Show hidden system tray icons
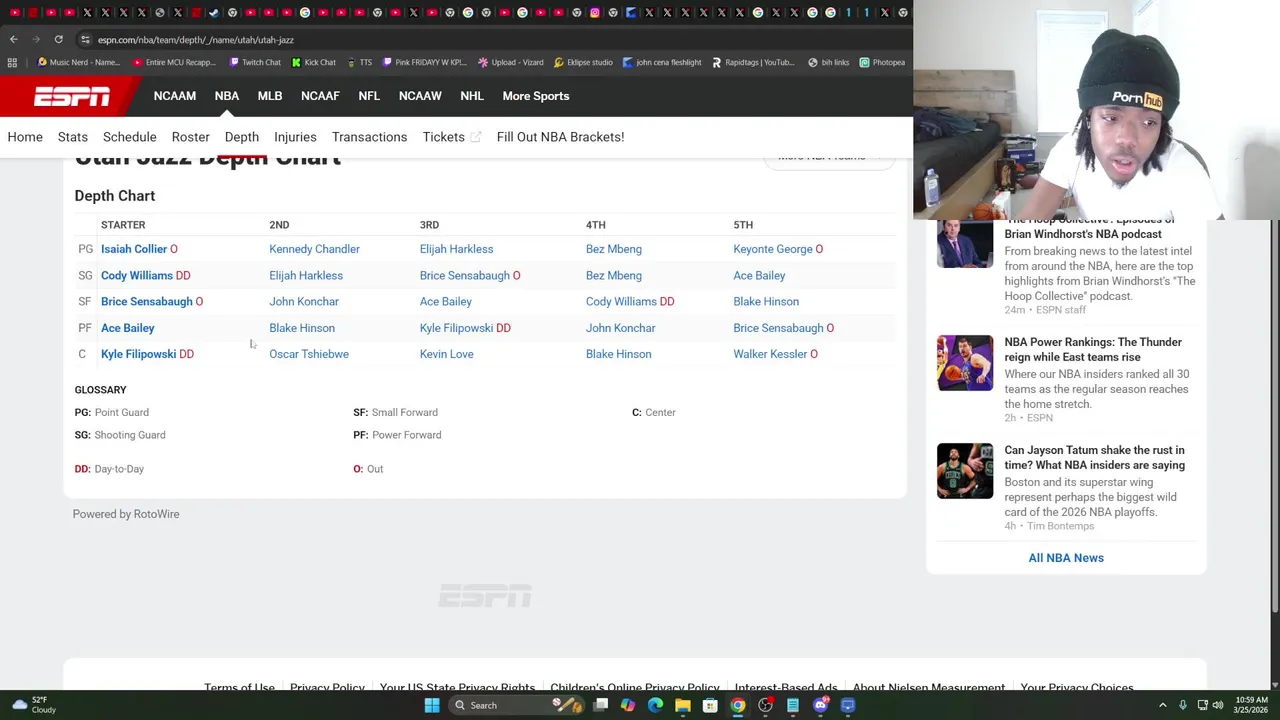Image resolution: width=1280 pixels, height=720 pixels. pos(1162,705)
